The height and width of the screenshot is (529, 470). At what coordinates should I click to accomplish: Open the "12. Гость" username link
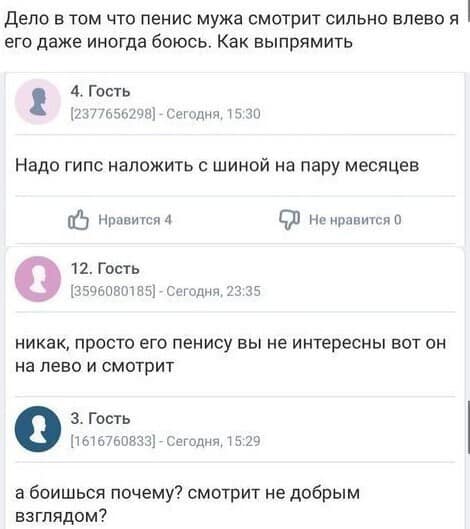point(105,269)
